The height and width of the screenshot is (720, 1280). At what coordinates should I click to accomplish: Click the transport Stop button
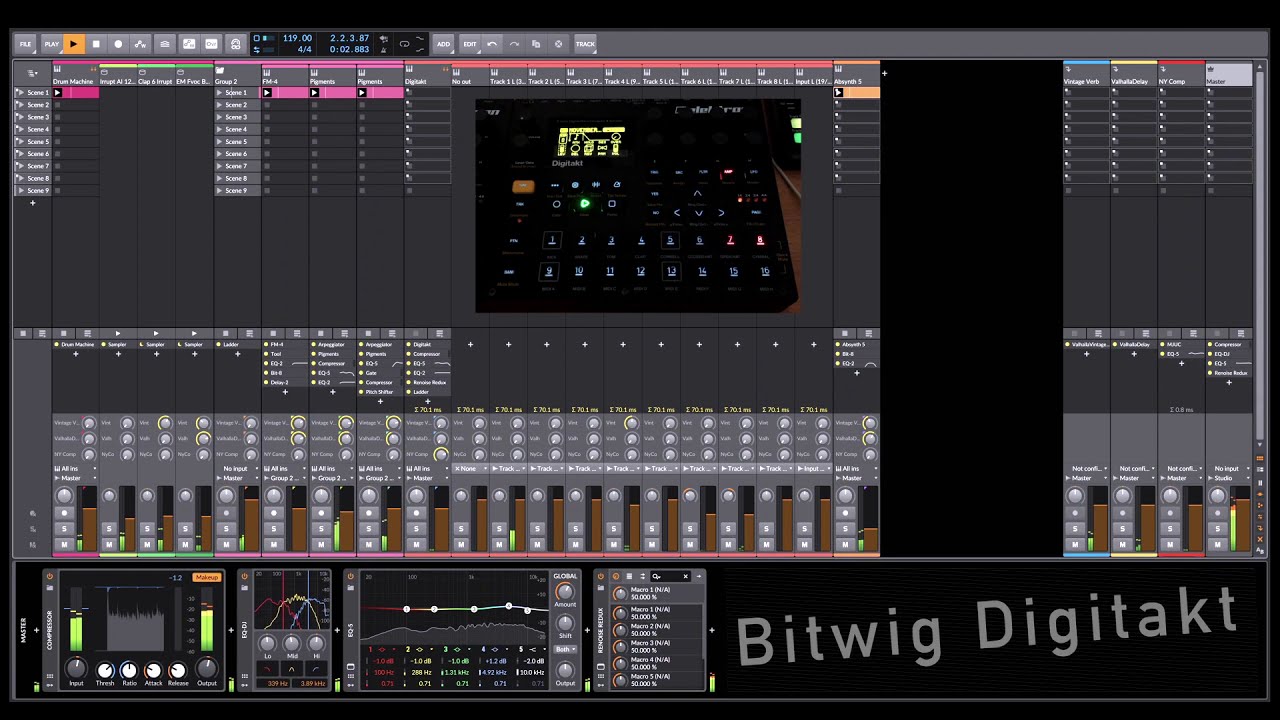(96, 44)
